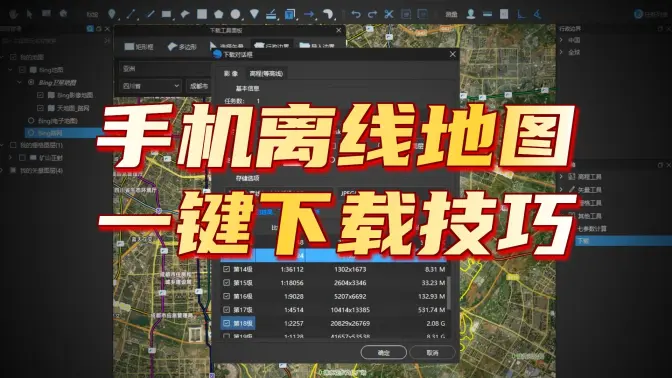The width and height of the screenshot is (672, 378).
Task: Select the curved hook arrow tool
Action: pyautogui.click(x=328, y=14)
